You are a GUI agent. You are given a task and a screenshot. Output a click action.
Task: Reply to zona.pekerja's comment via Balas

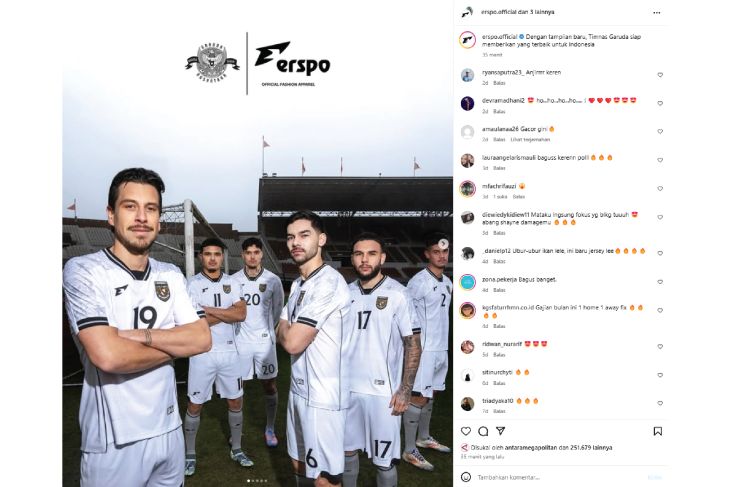499,290
